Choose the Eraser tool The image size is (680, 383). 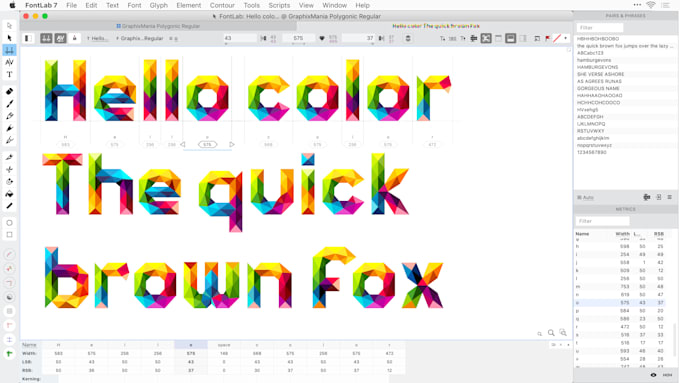point(10,92)
